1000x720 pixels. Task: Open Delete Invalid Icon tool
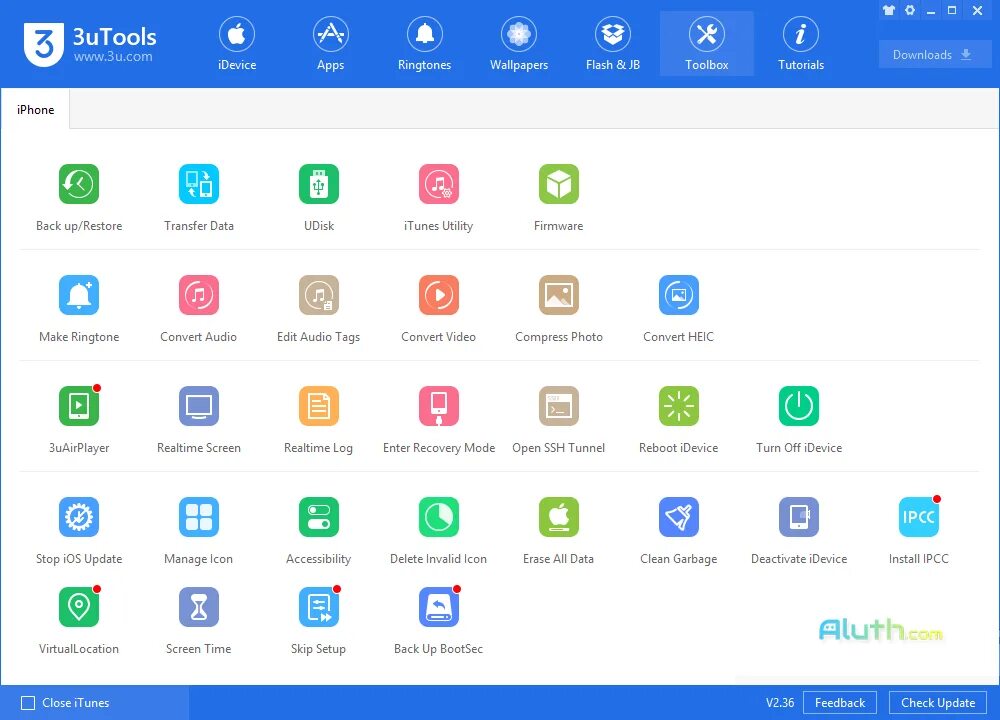439,517
